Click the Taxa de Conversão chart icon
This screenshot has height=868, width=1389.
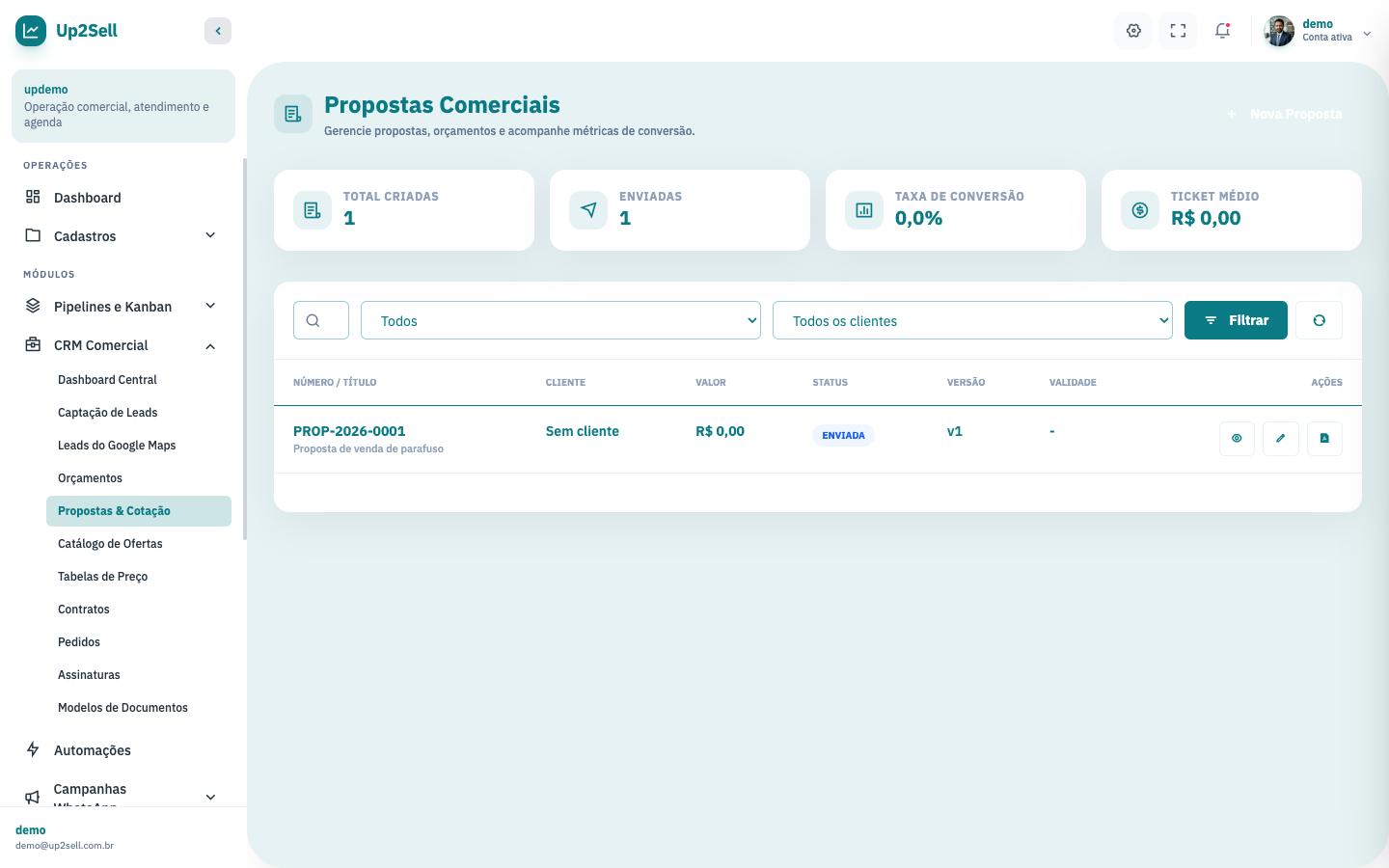coord(864,210)
